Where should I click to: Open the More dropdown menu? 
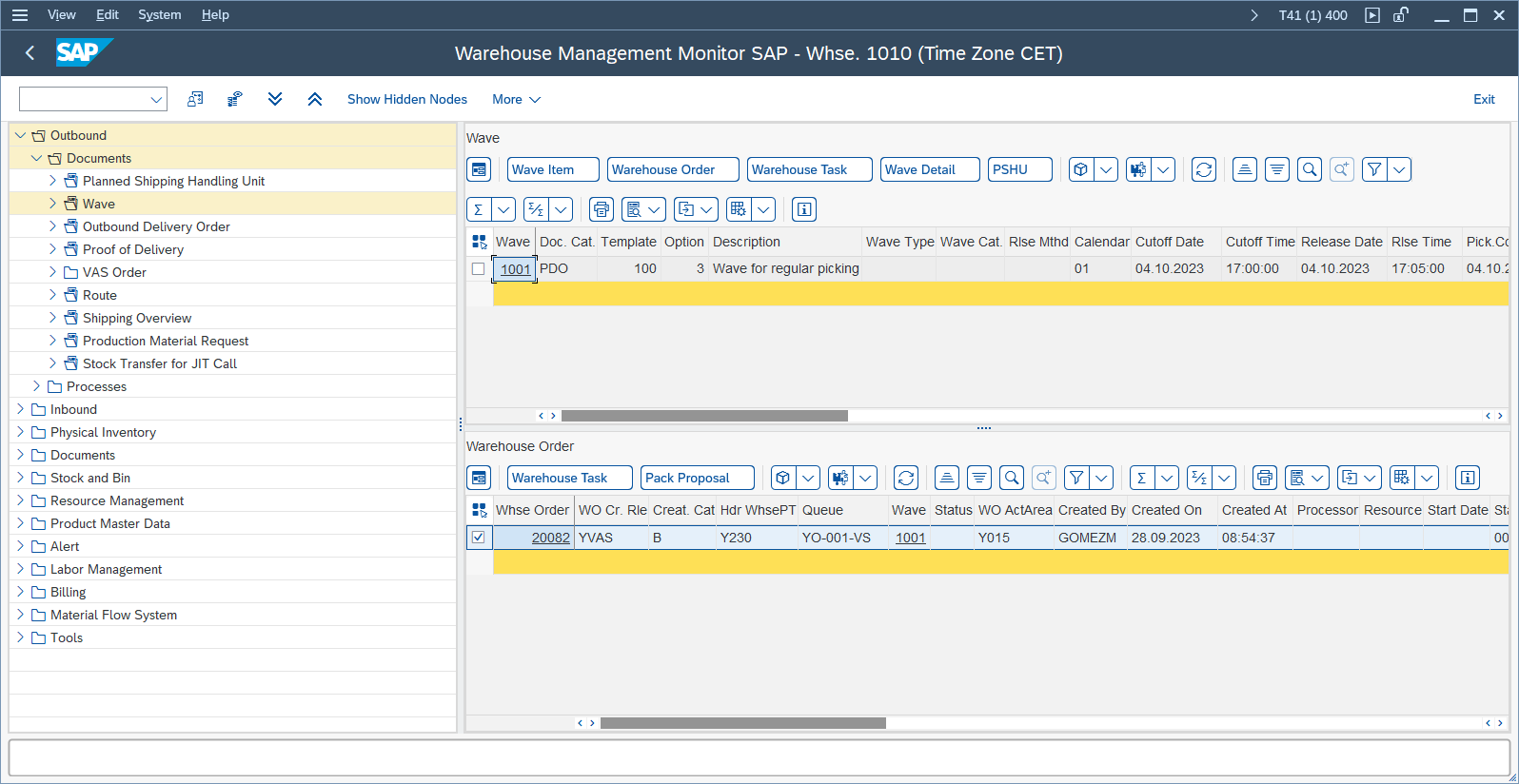(x=516, y=99)
